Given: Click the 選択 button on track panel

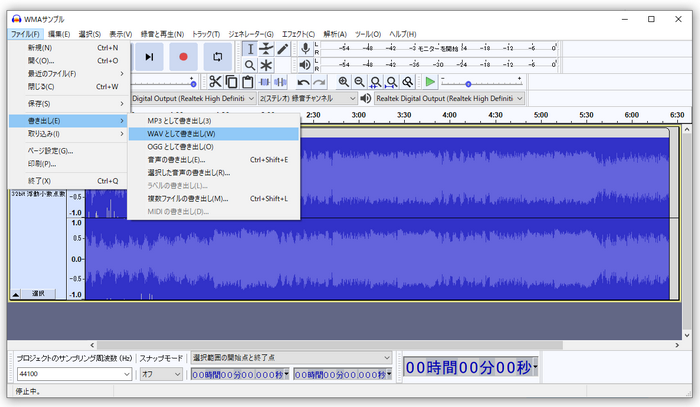Looking at the screenshot, I should tap(38, 294).
